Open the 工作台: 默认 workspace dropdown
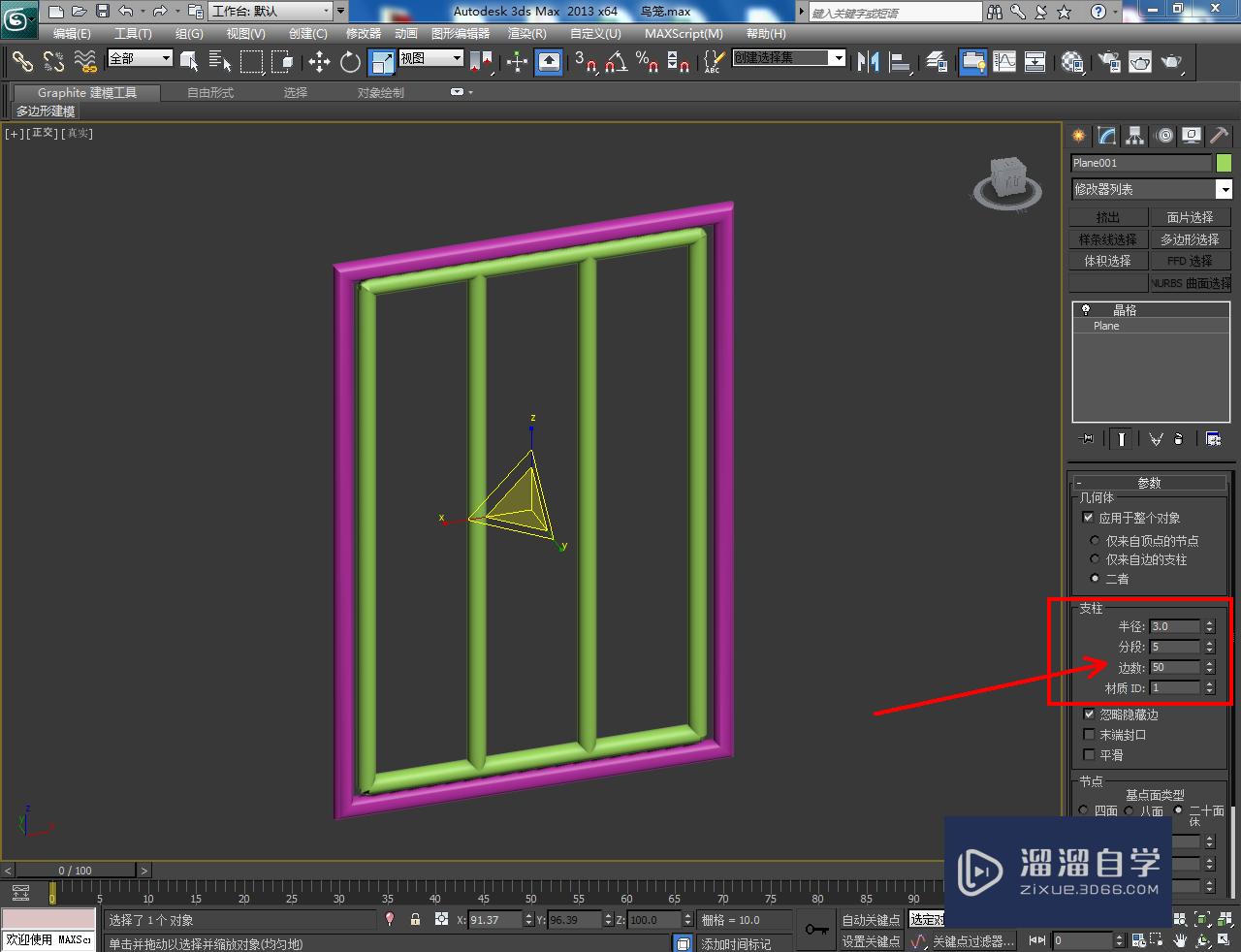Viewport: 1241px width, 952px height. 269,11
